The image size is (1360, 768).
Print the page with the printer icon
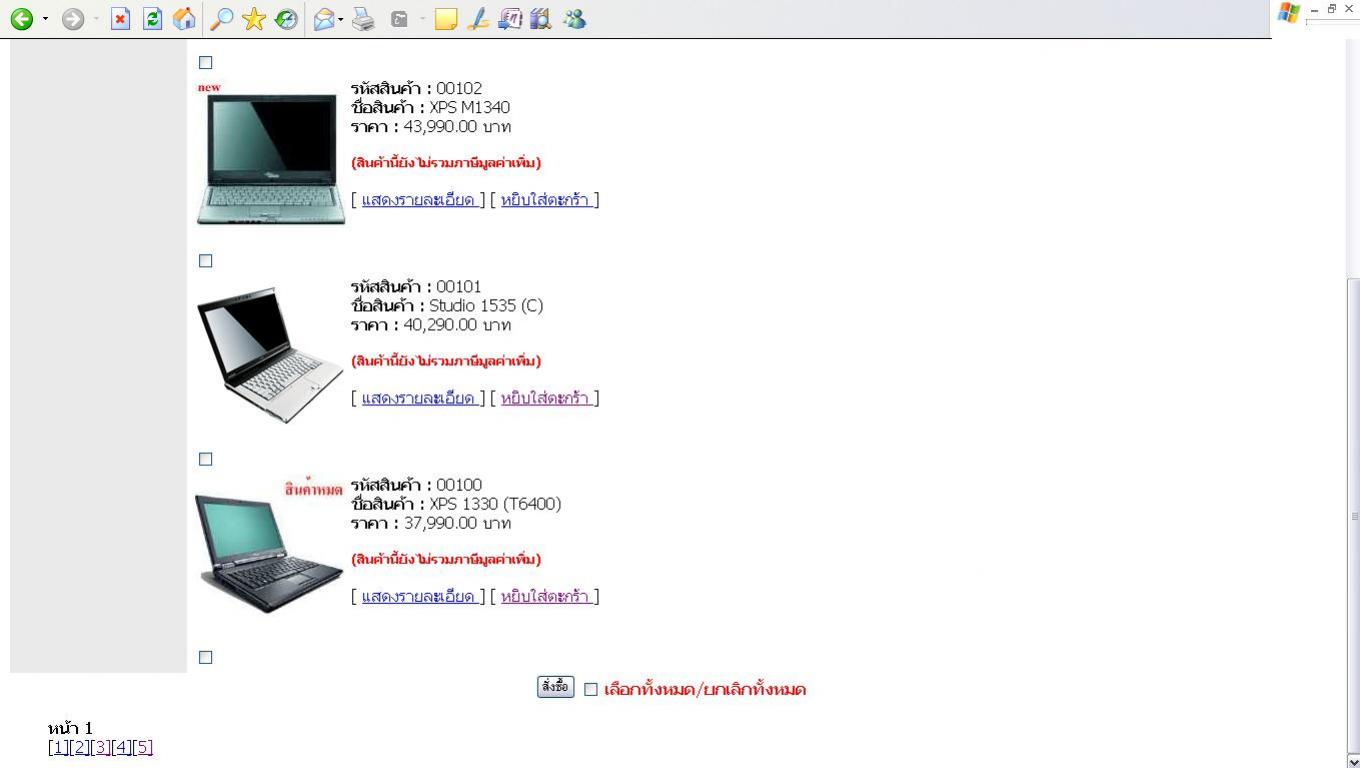pyautogui.click(x=363, y=19)
